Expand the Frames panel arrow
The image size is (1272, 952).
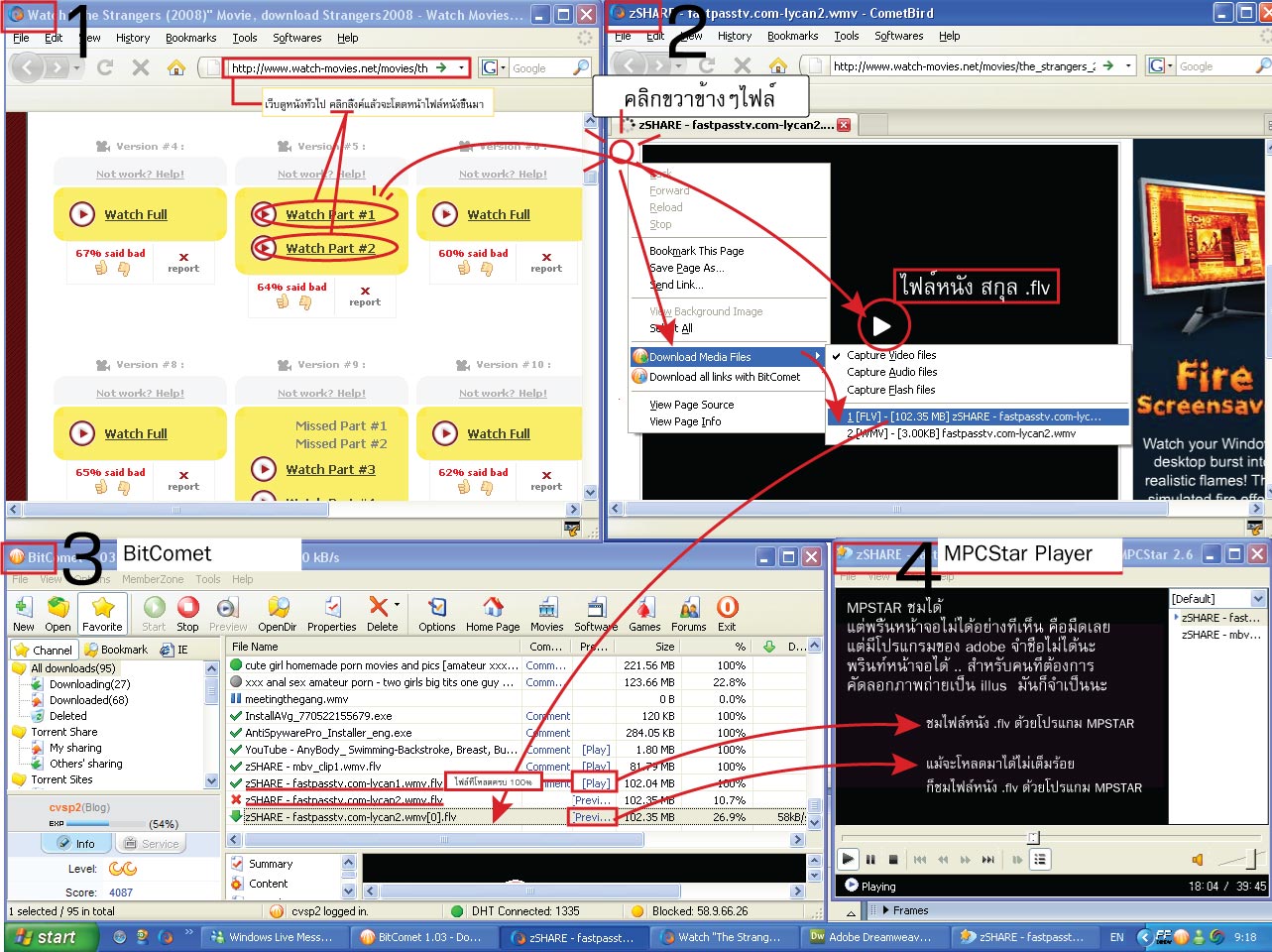click(885, 910)
